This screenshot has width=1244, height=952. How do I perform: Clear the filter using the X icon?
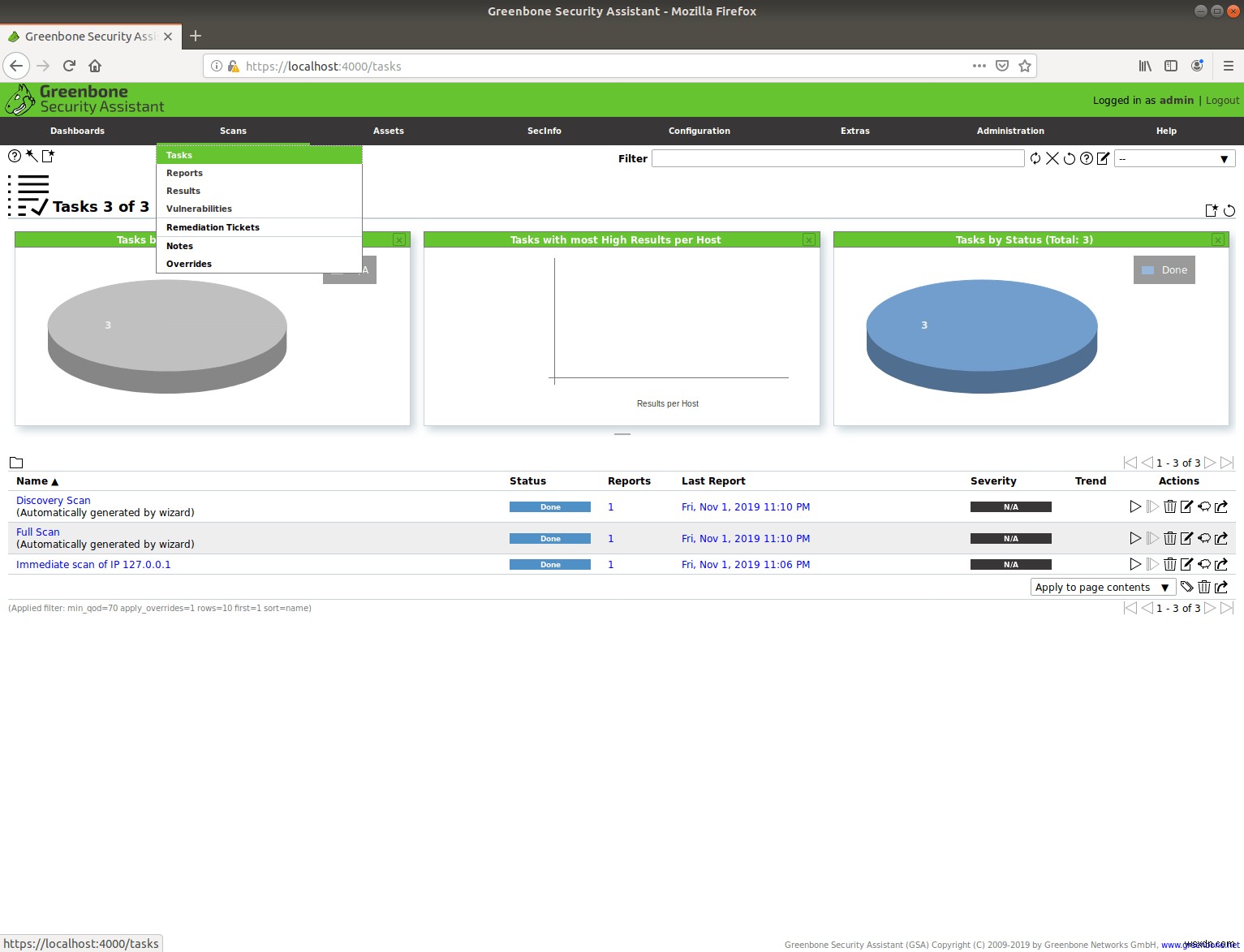coord(1053,158)
